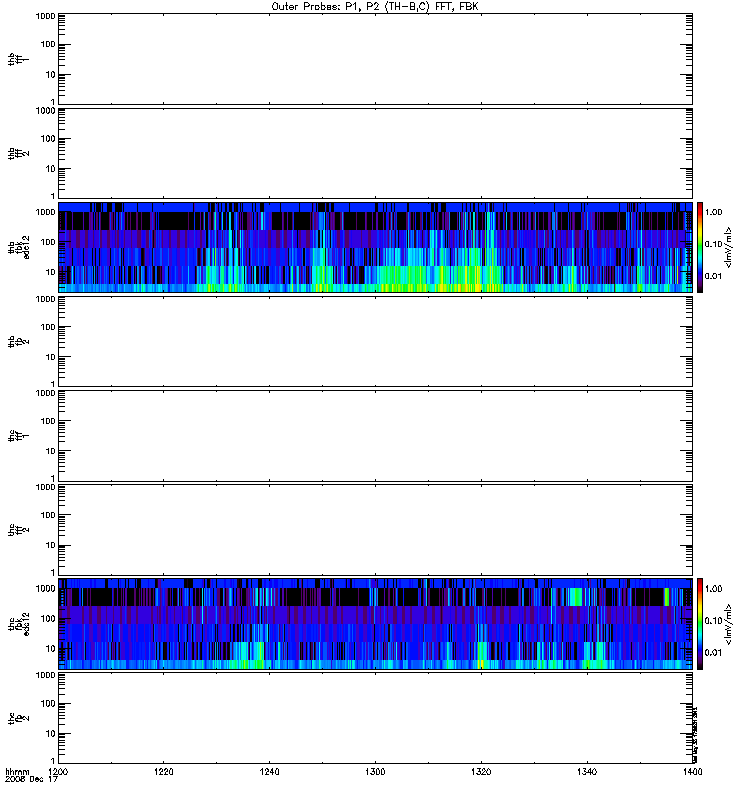Click '1.00' on the thc color bar

pyautogui.click(x=713, y=589)
